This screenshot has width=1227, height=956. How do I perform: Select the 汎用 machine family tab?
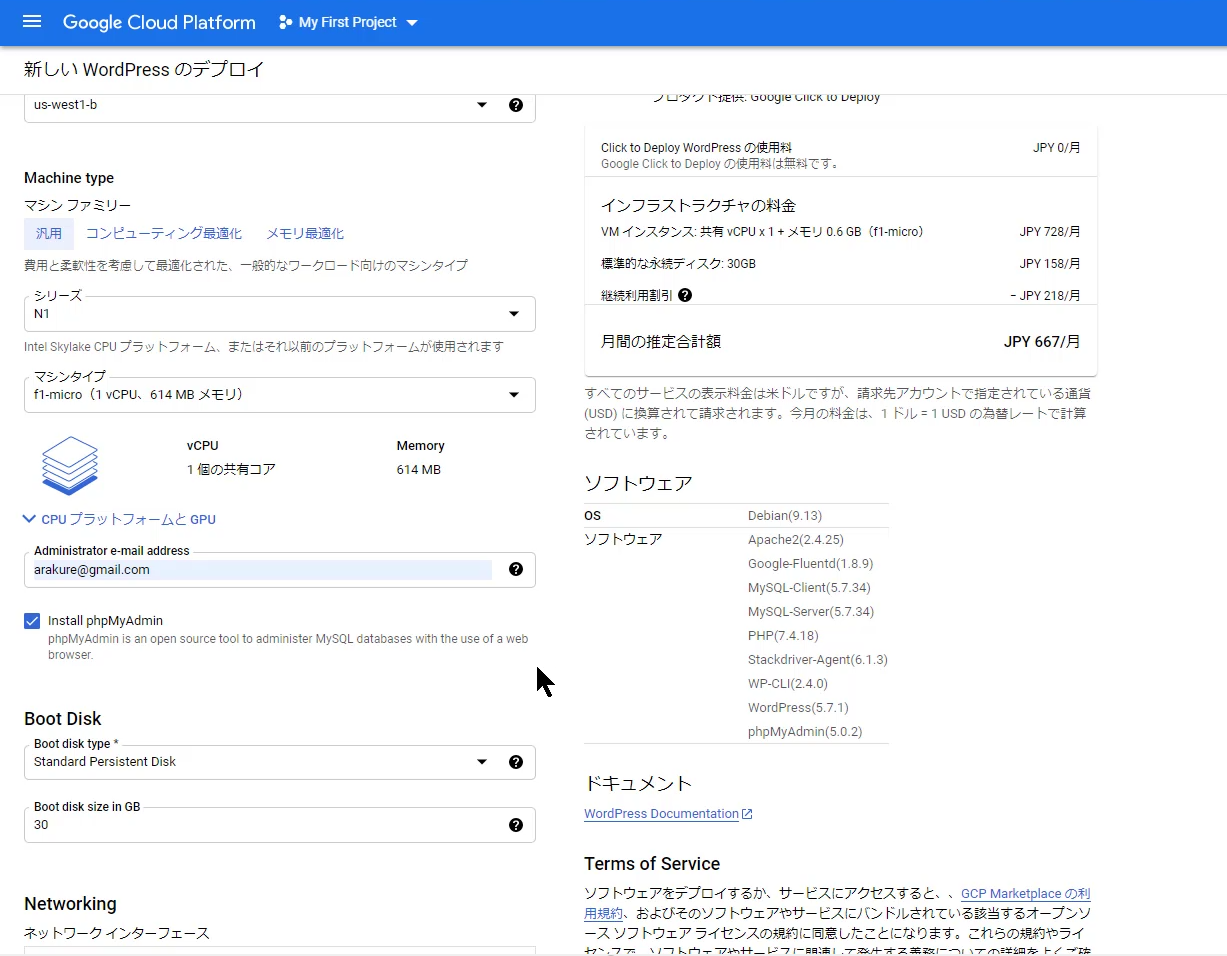(x=49, y=234)
